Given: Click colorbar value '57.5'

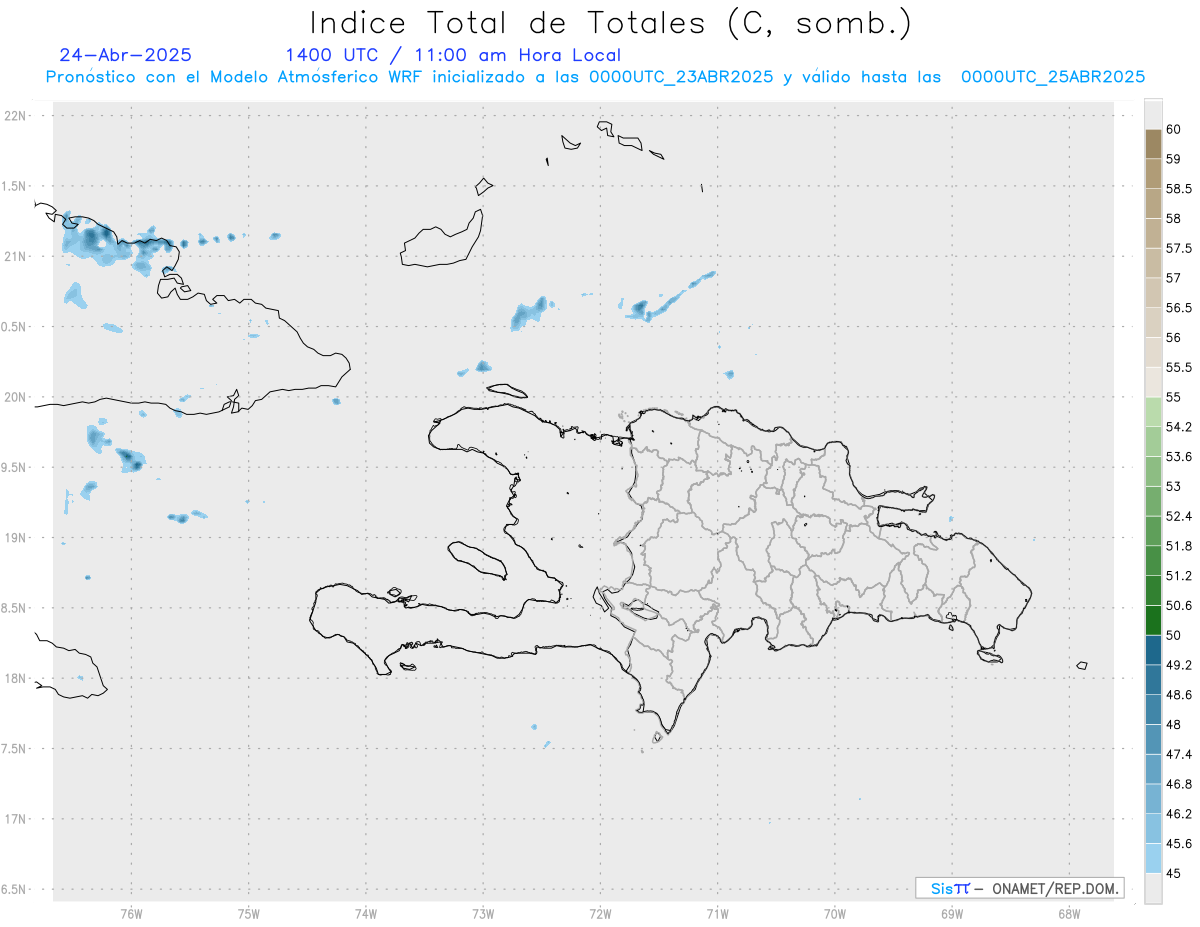Looking at the screenshot, I should [x=1179, y=248].
